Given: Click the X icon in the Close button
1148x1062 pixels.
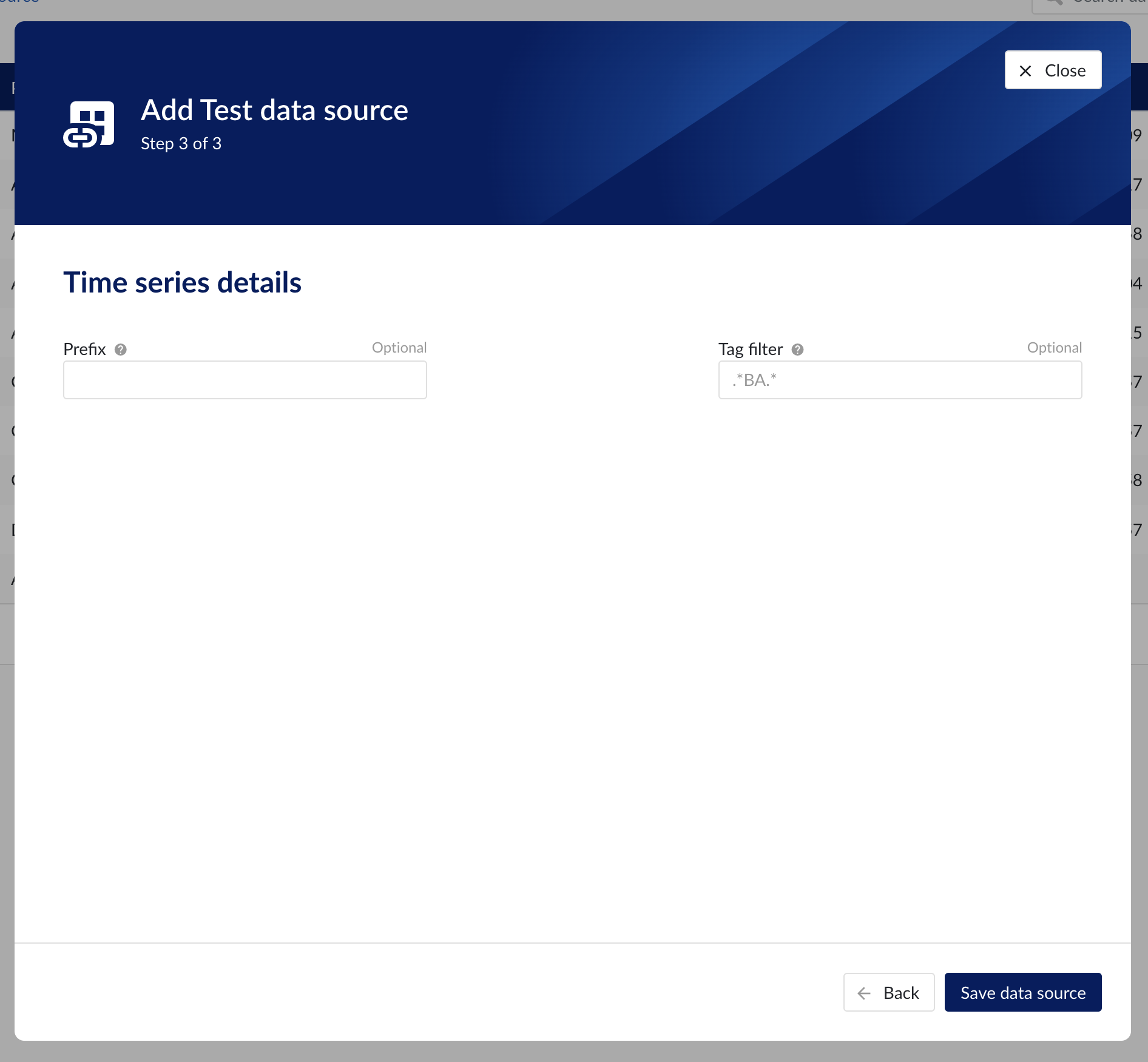Looking at the screenshot, I should pyautogui.click(x=1025, y=70).
